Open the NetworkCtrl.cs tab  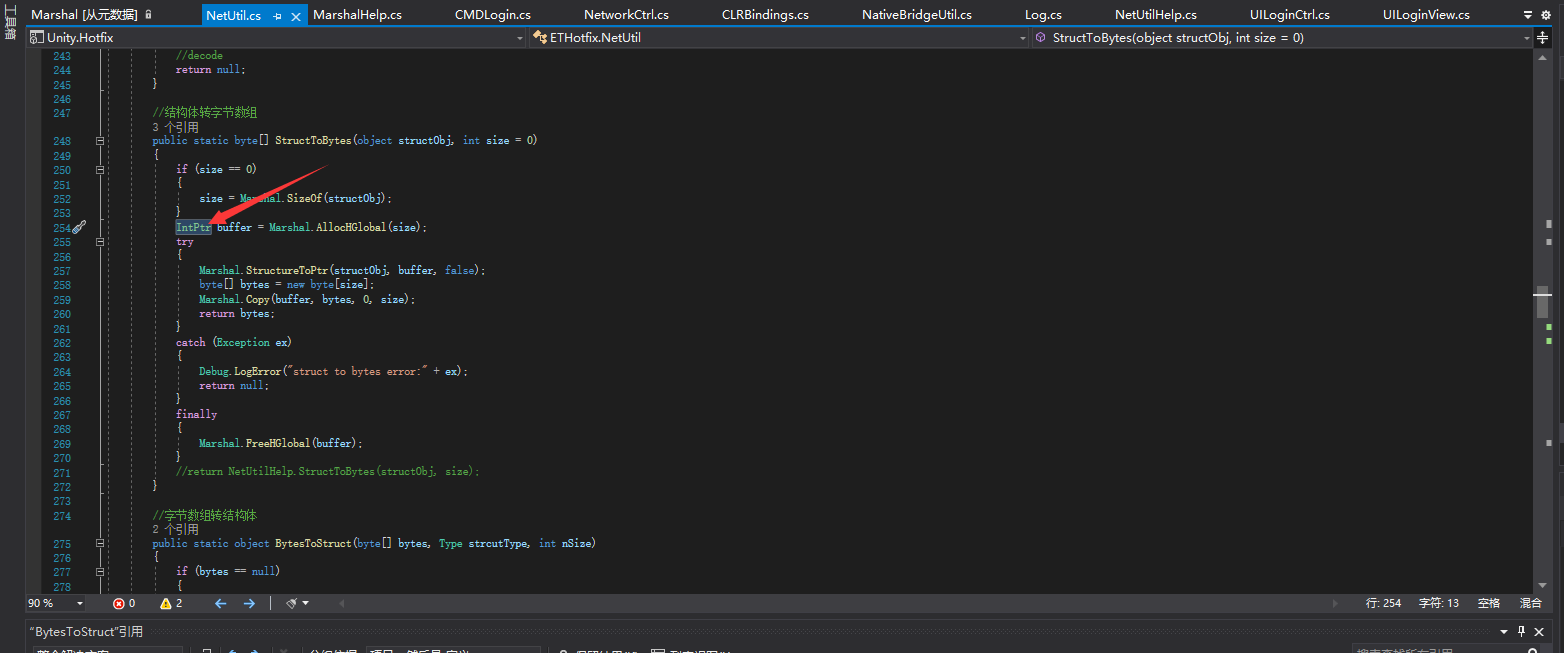pyautogui.click(x=626, y=14)
